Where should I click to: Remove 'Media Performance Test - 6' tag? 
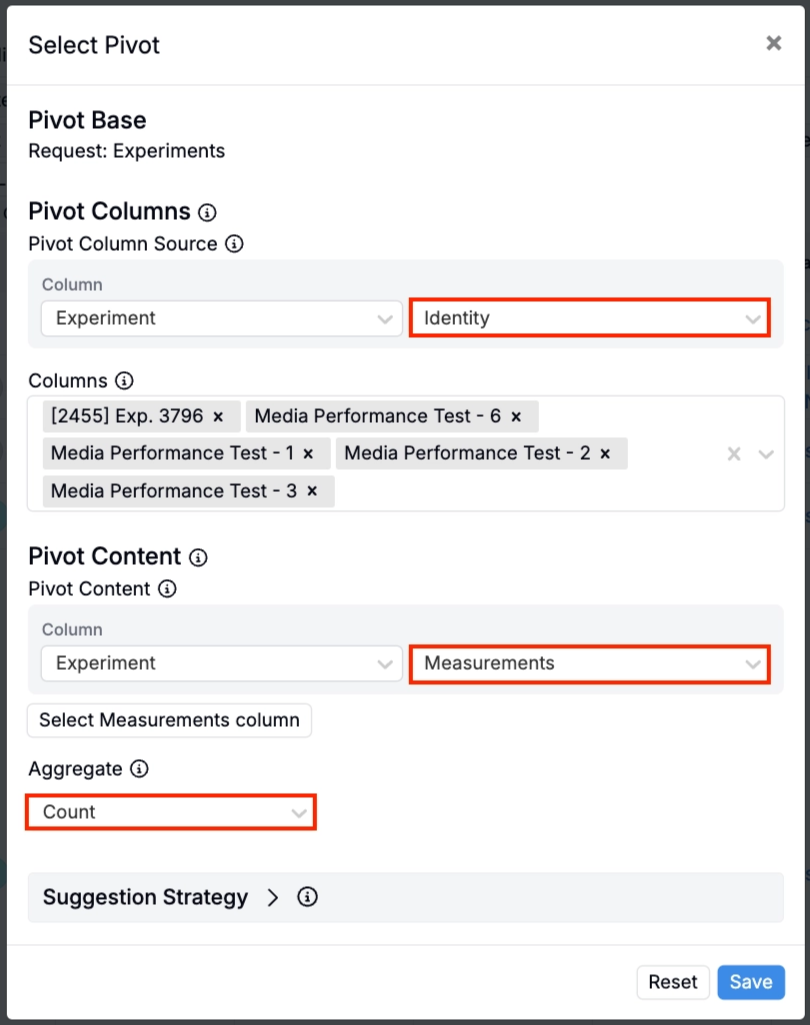click(x=516, y=416)
